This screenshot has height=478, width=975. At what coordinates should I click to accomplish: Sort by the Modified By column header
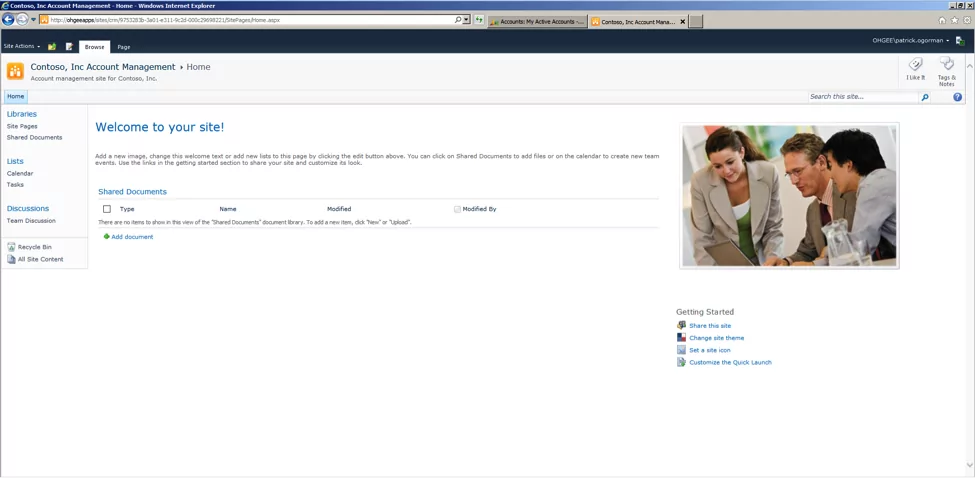click(x=479, y=209)
